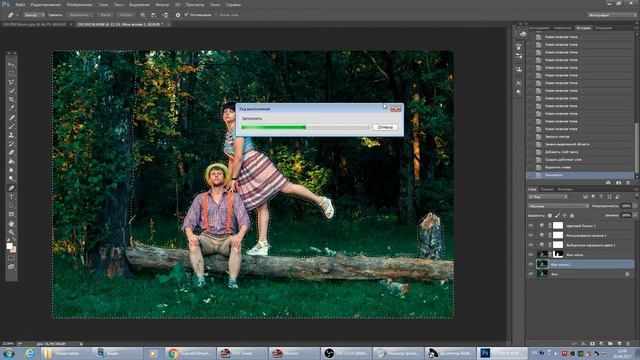Delete current state in History panel
The image size is (640, 360).
click(x=628, y=182)
